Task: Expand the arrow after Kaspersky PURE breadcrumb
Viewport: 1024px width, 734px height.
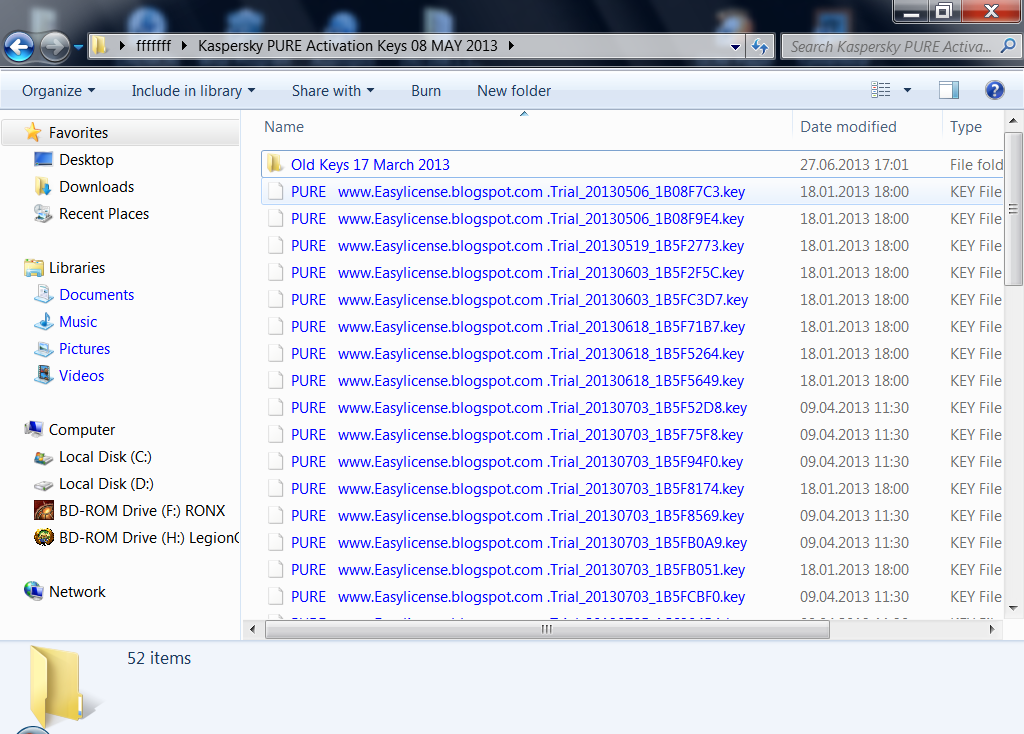Action: (x=511, y=46)
